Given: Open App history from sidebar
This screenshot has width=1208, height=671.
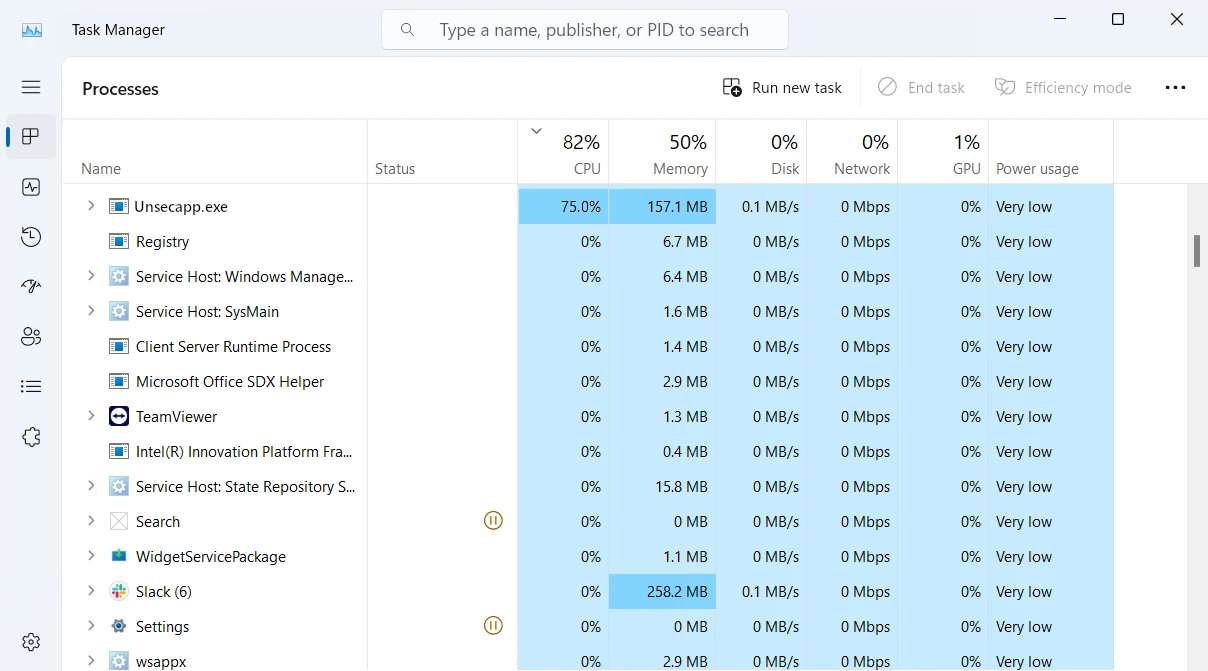Looking at the screenshot, I should click(x=31, y=237).
